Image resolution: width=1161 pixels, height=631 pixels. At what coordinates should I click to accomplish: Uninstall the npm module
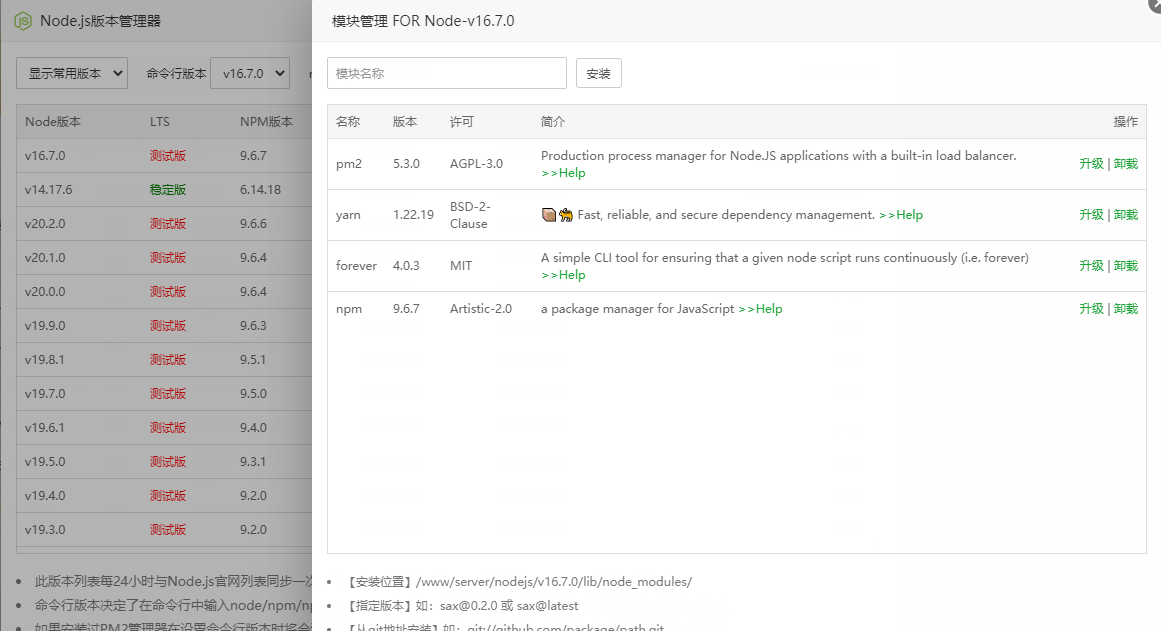point(1126,309)
